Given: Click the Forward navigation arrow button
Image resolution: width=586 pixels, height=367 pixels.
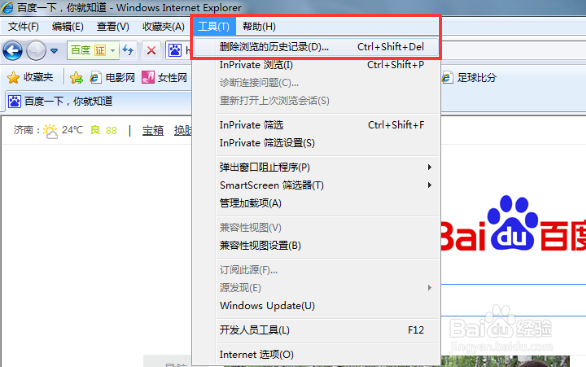Looking at the screenshot, I should tap(36, 50).
